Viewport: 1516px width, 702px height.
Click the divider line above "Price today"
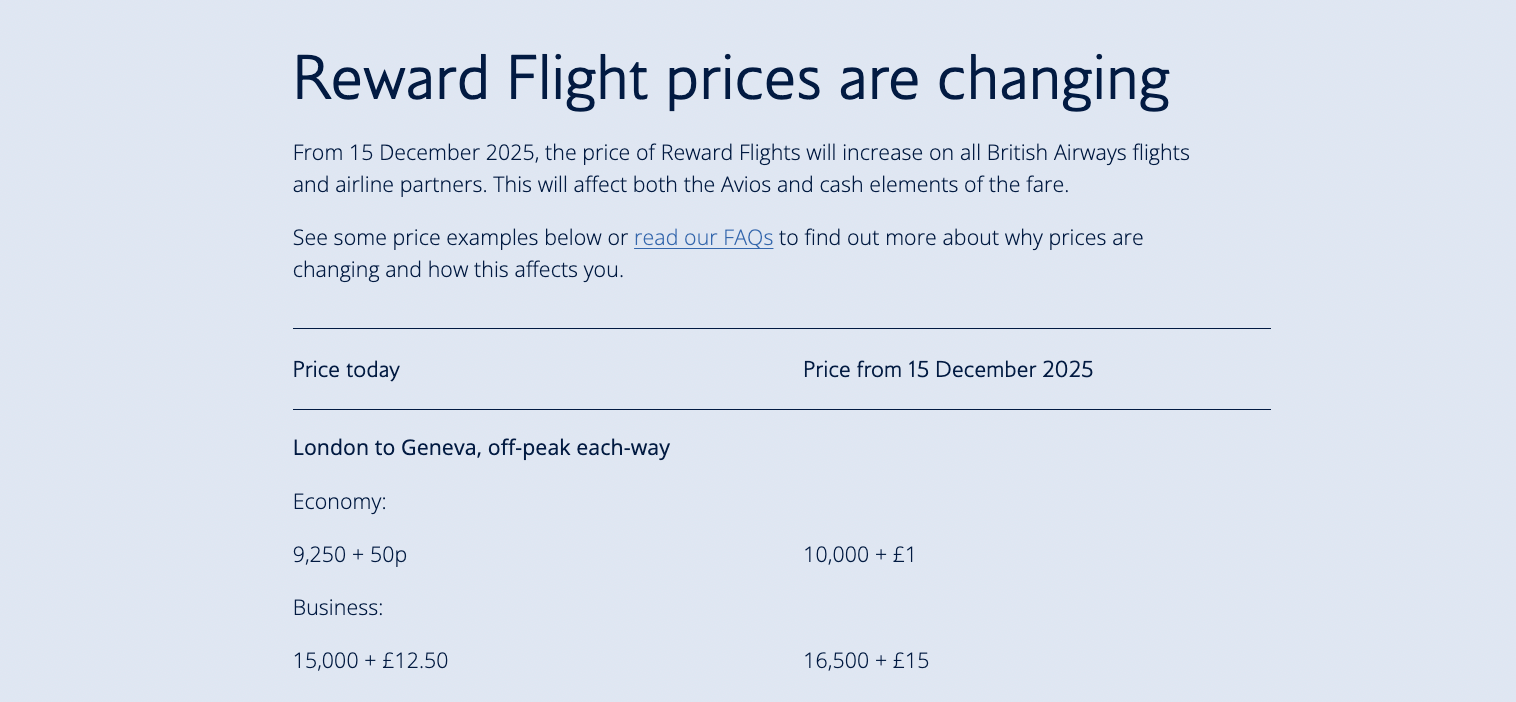[x=781, y=328]
